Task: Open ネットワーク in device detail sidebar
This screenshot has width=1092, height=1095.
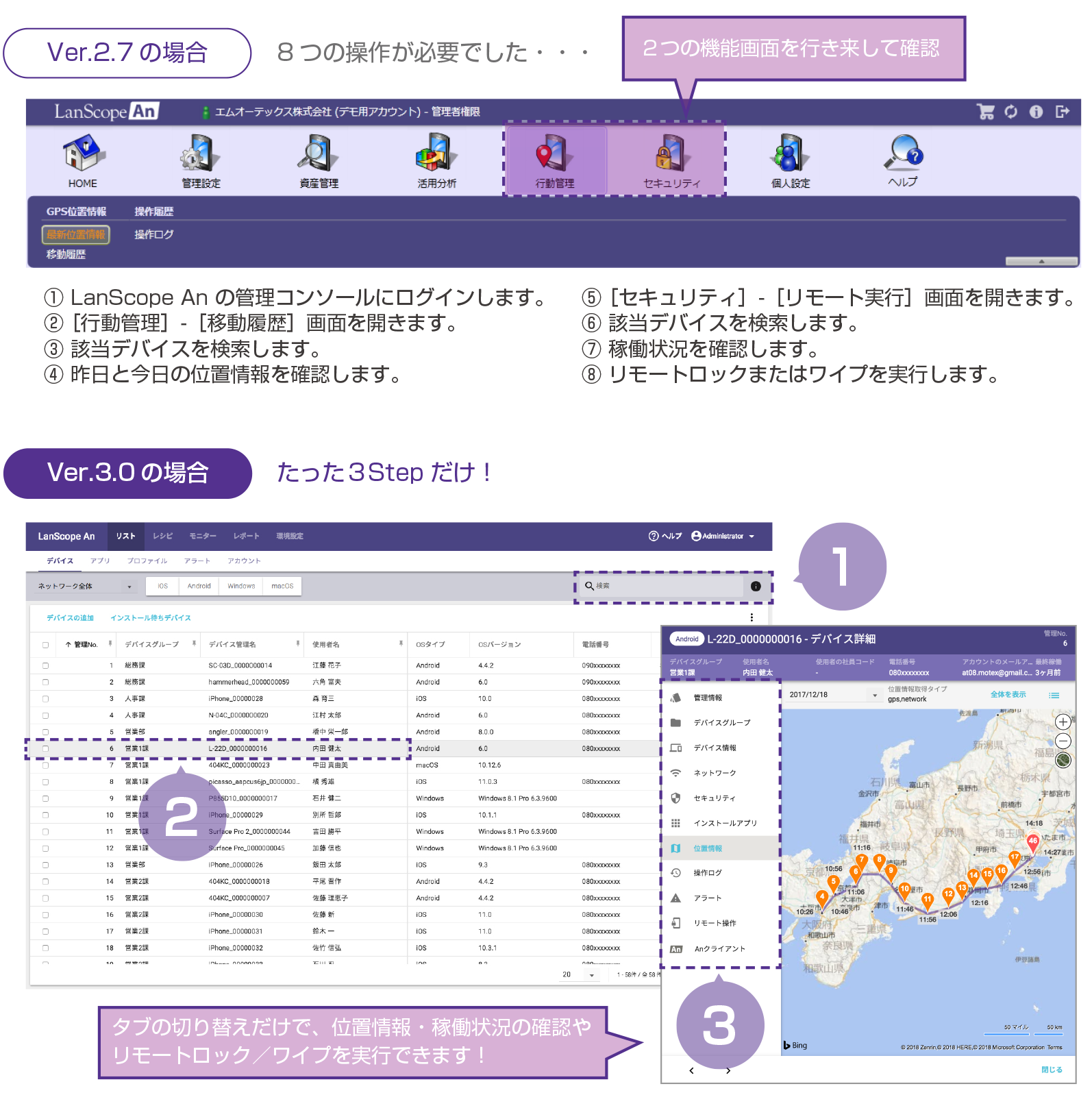Action: [x=722, y=773]
